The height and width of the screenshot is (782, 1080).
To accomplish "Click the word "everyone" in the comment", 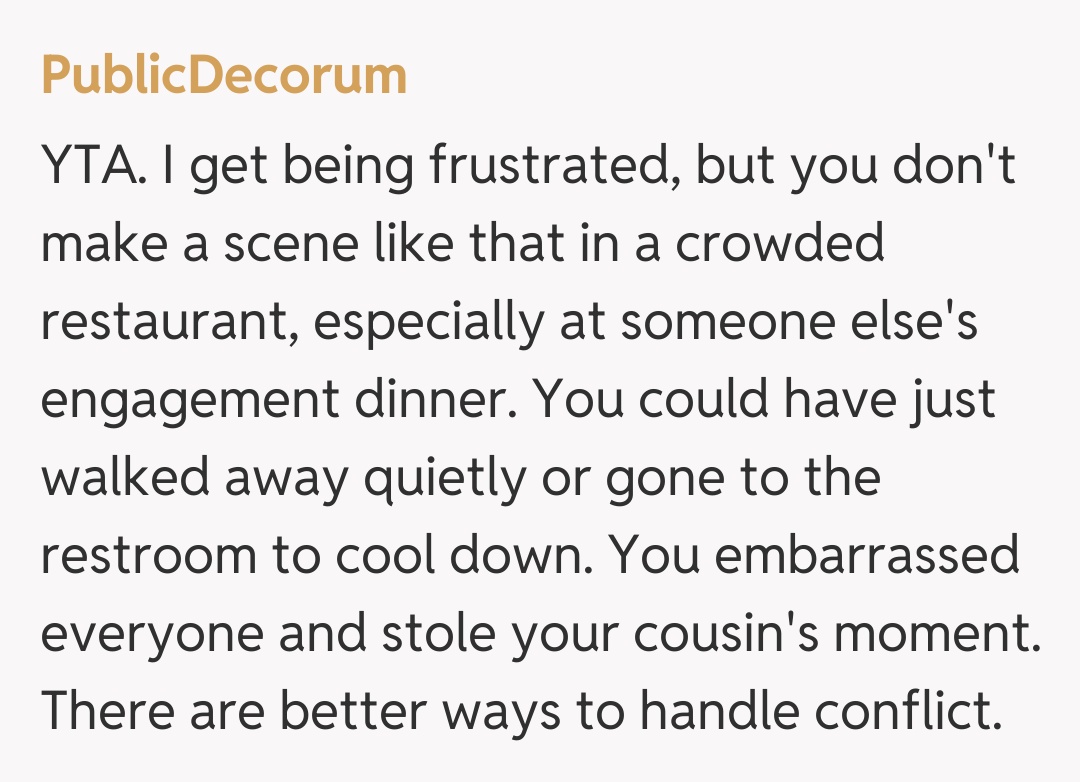I will coord(151,634).
